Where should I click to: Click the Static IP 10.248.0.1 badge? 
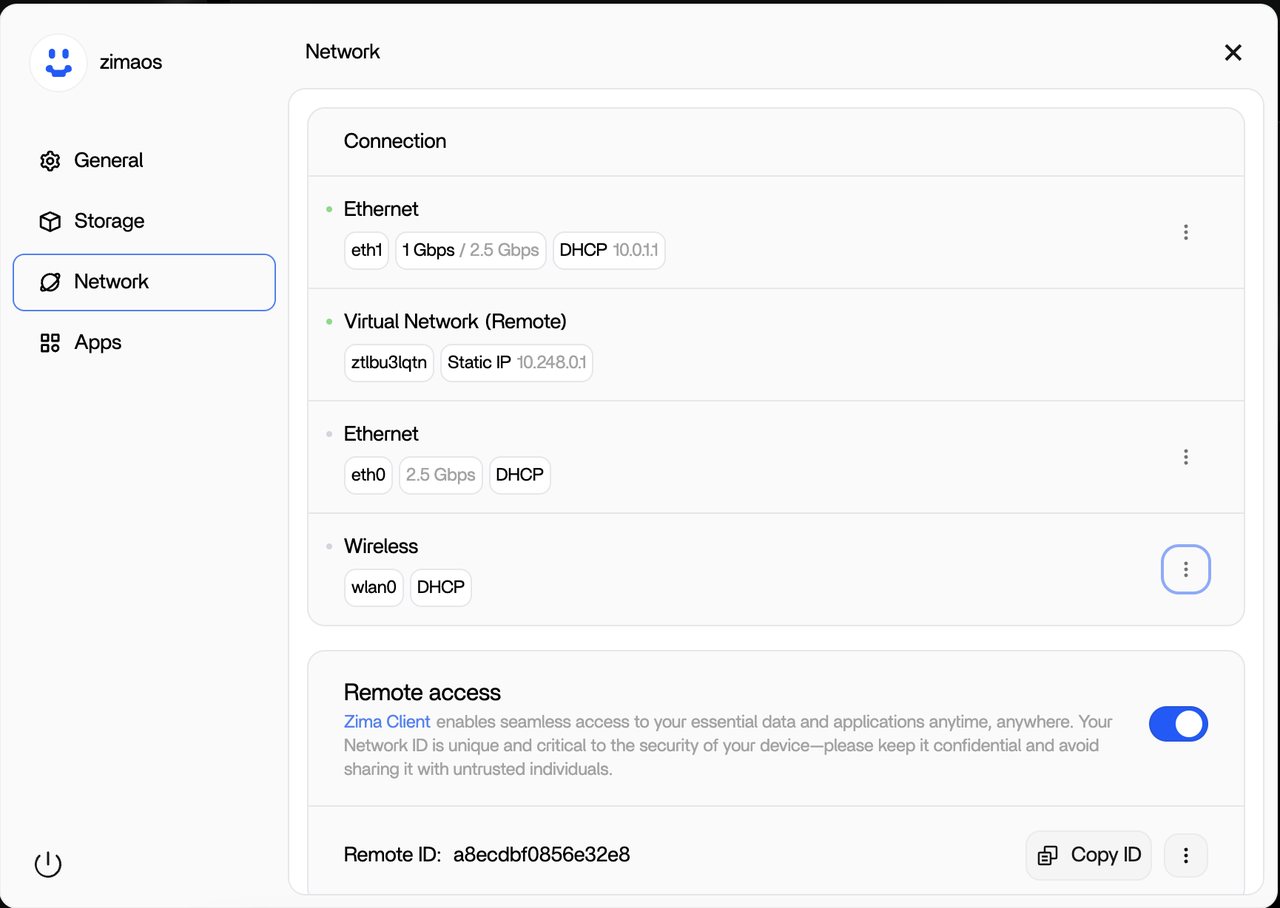click(x=516, y=362)
